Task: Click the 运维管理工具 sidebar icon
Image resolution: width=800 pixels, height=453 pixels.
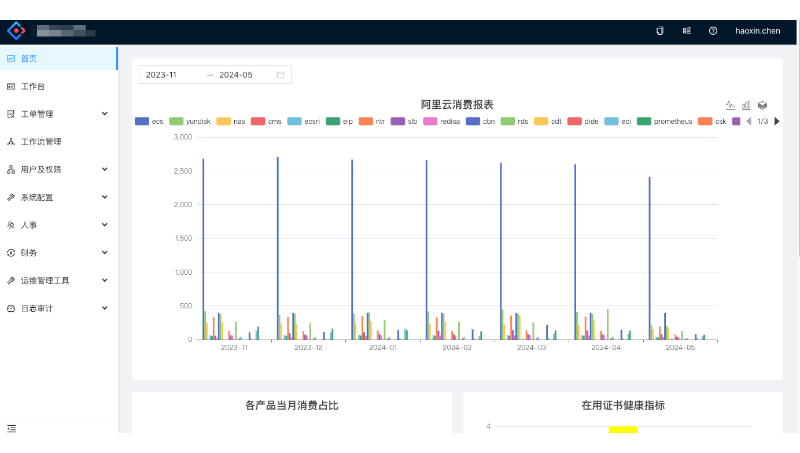Action: 11,281
